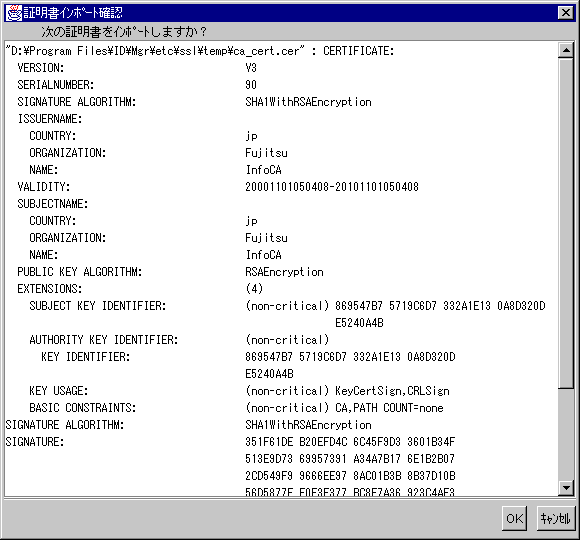
Task: Click the キャンセル cancel button
Action: point(556,518)
